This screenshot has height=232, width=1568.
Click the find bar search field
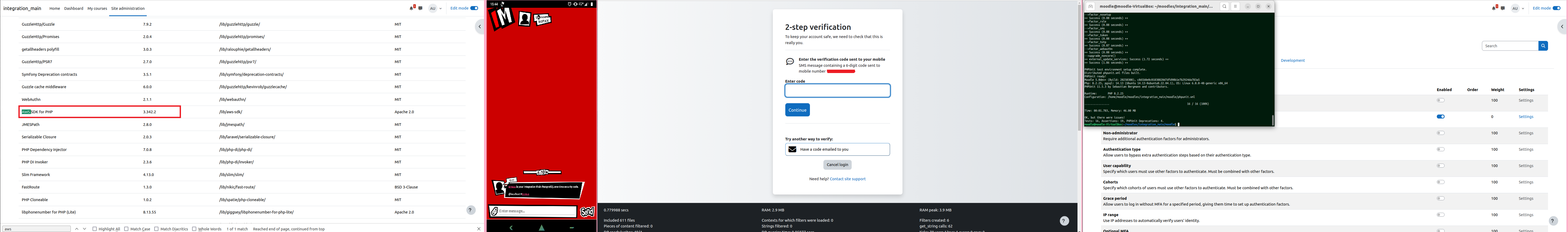click(37, 229)
